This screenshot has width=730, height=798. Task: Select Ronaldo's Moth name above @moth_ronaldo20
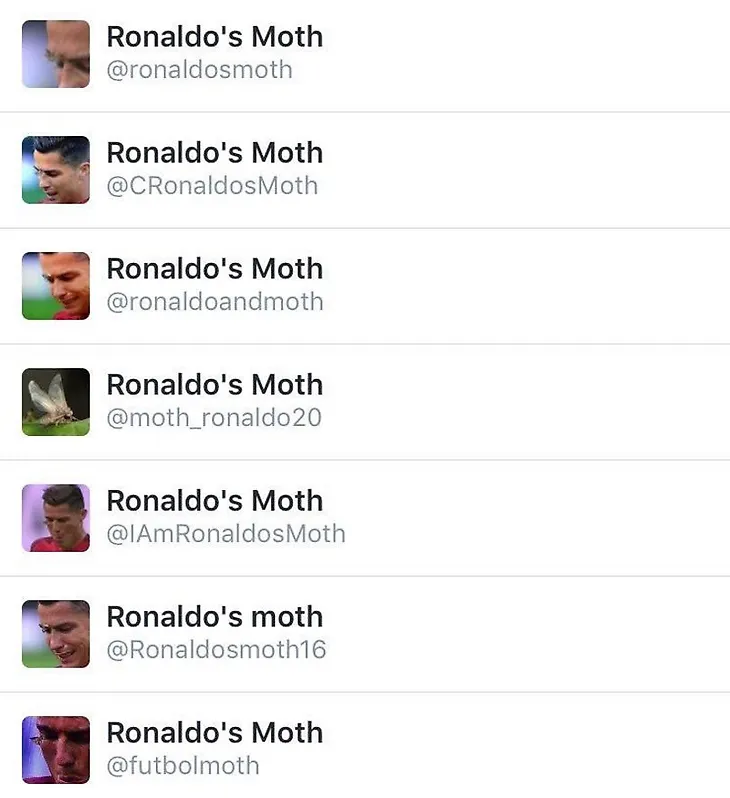point(215,385)
